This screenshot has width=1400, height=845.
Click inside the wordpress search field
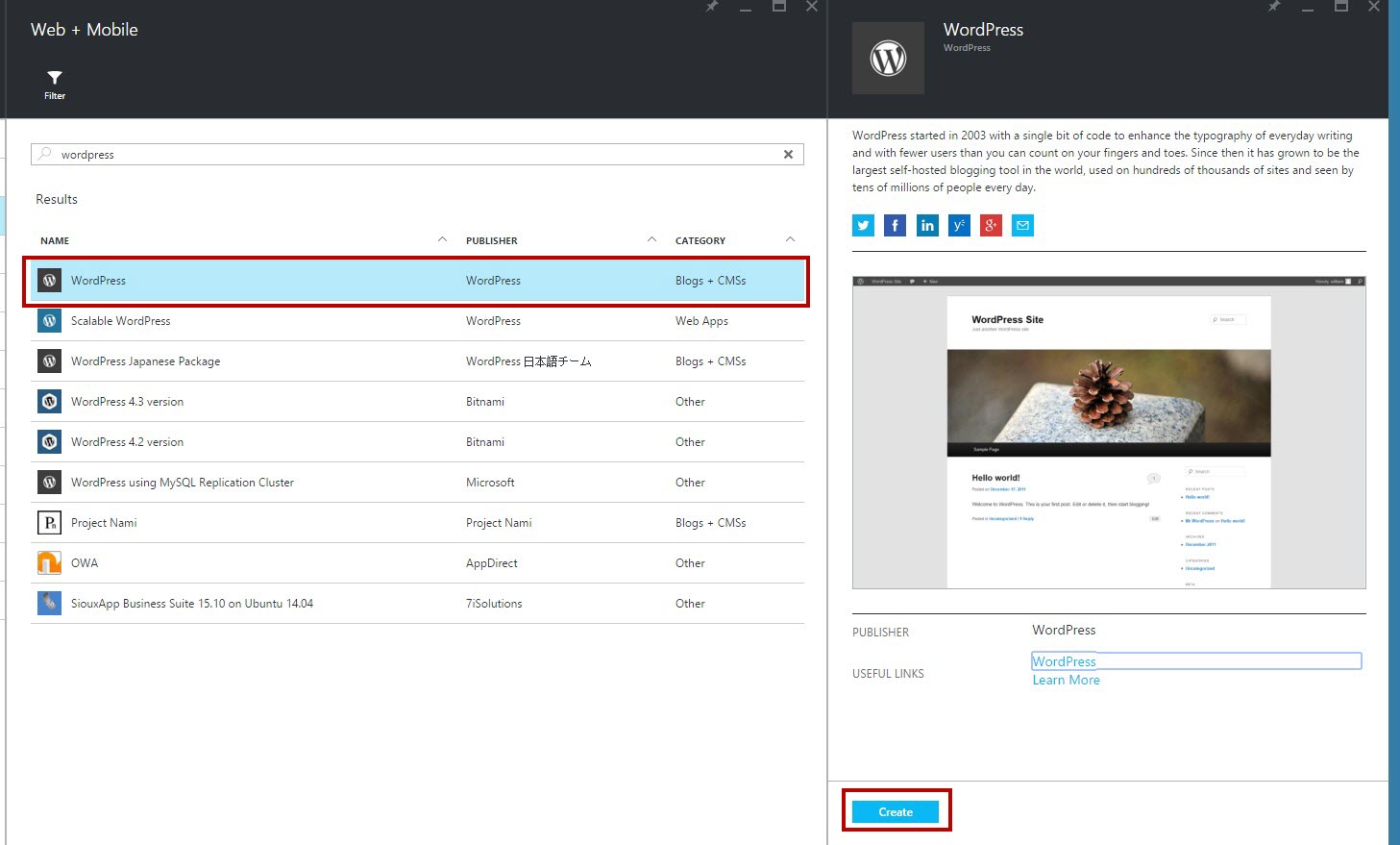point(417,155)
